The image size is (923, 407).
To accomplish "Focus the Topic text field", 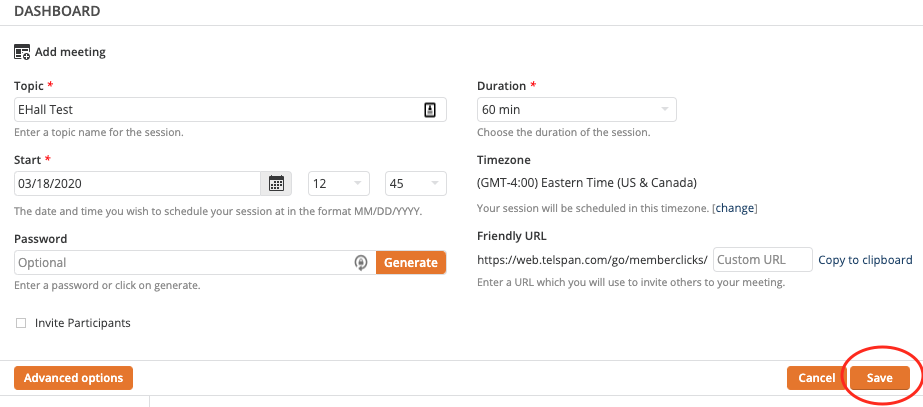I will pyautogui.click(x=230, y=110).
